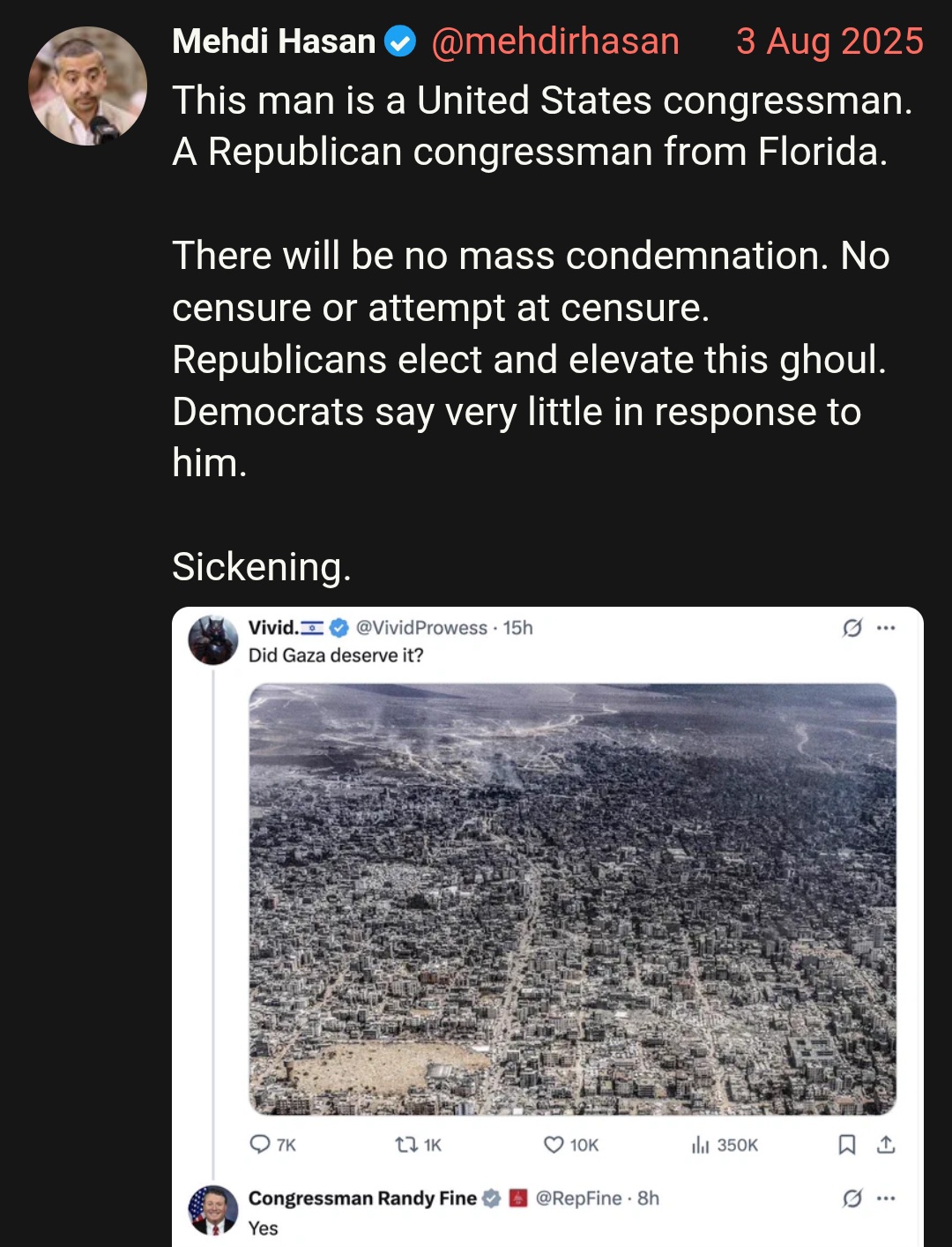Open VividProwess profile avatar
Image resolution: width=952 pixels, height=1247 pixels.
[x=213, y=640]
